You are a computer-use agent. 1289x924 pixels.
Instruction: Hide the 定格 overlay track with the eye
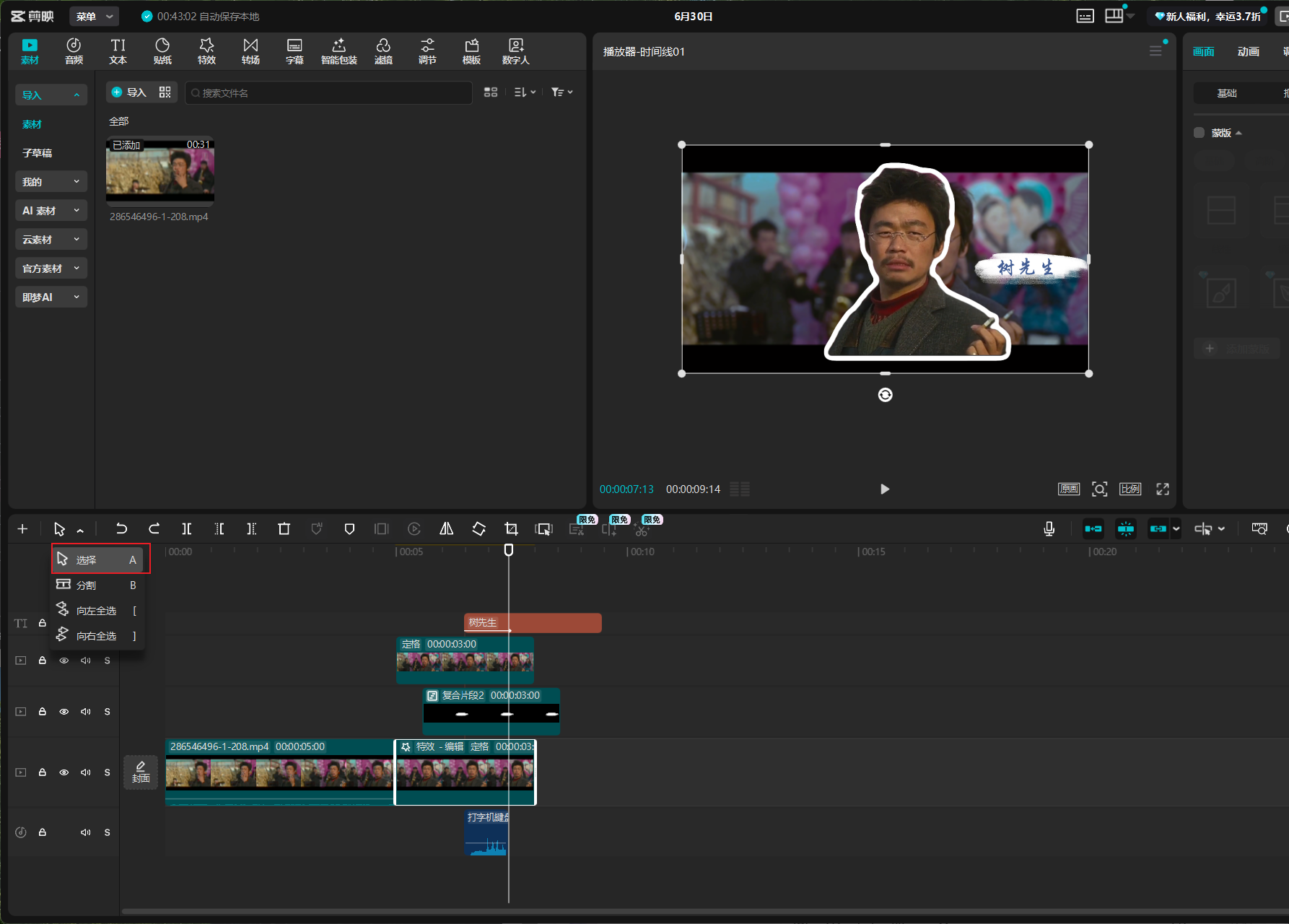64,661
